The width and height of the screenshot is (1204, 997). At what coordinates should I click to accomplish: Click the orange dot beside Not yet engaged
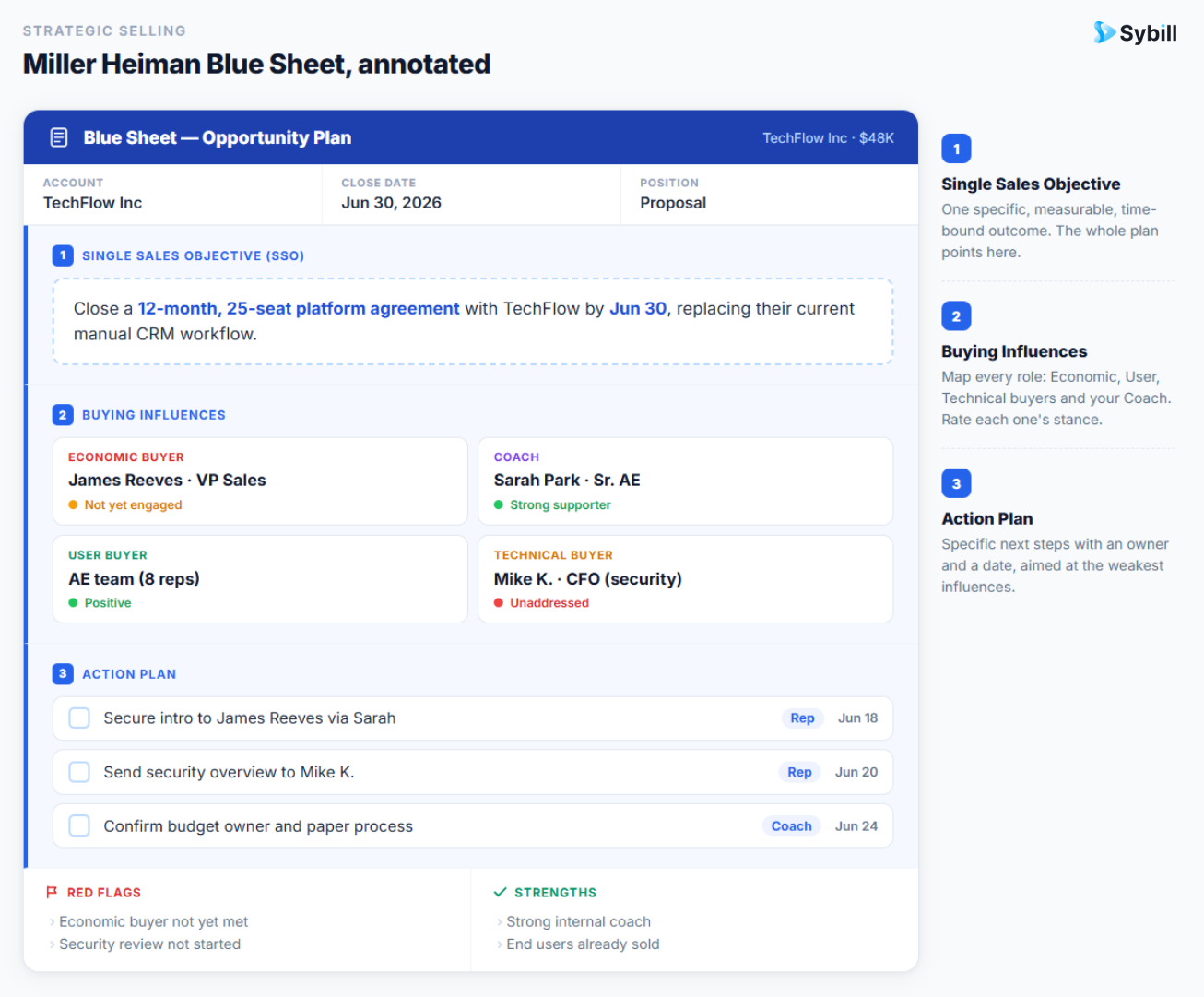tap(73, 504)
